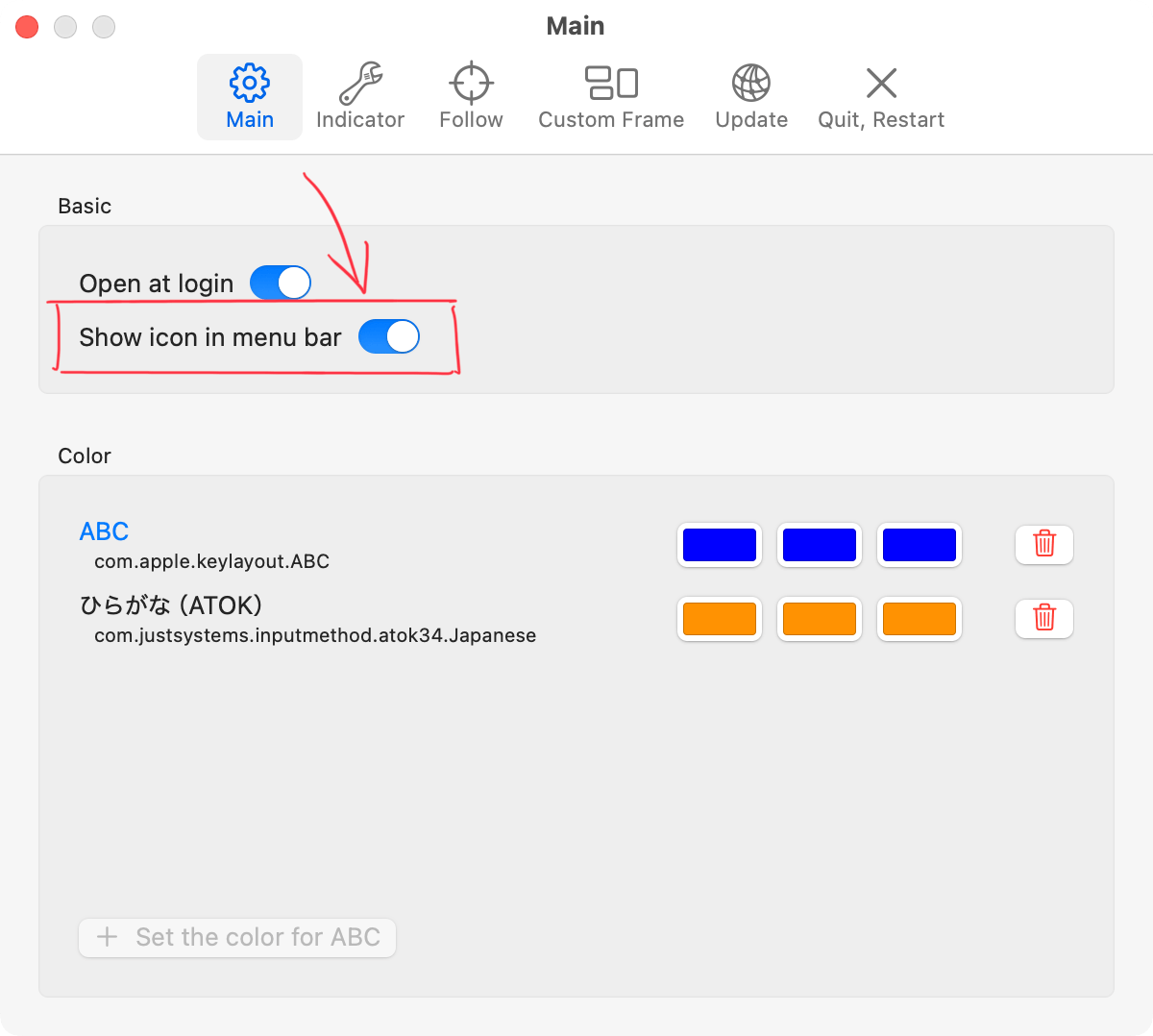Click the Follow crosshair icon
This screenshot has width=1153, height=1036.
tap(470, 83)
